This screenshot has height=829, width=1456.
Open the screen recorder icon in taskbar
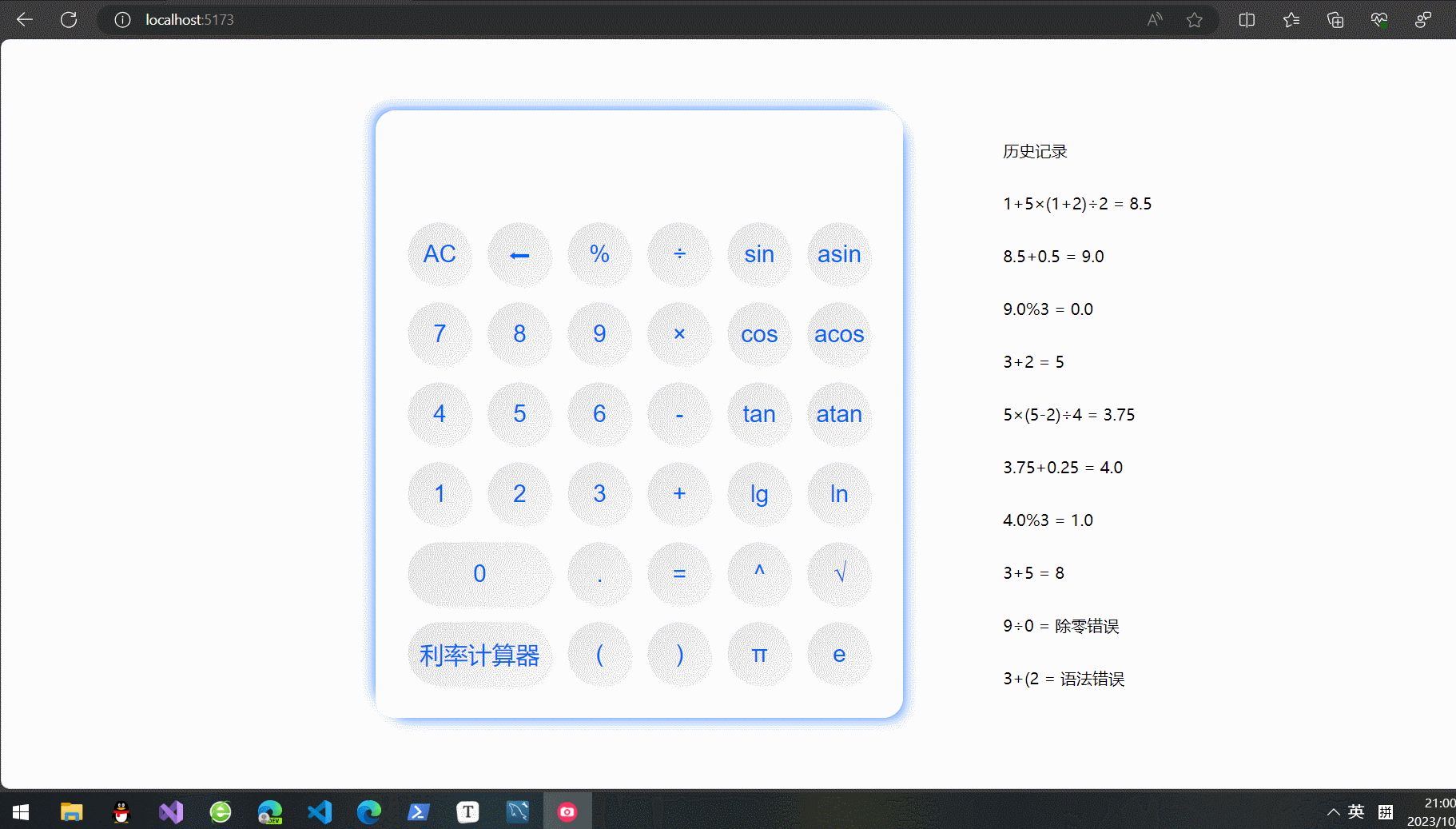coord(567,811)
